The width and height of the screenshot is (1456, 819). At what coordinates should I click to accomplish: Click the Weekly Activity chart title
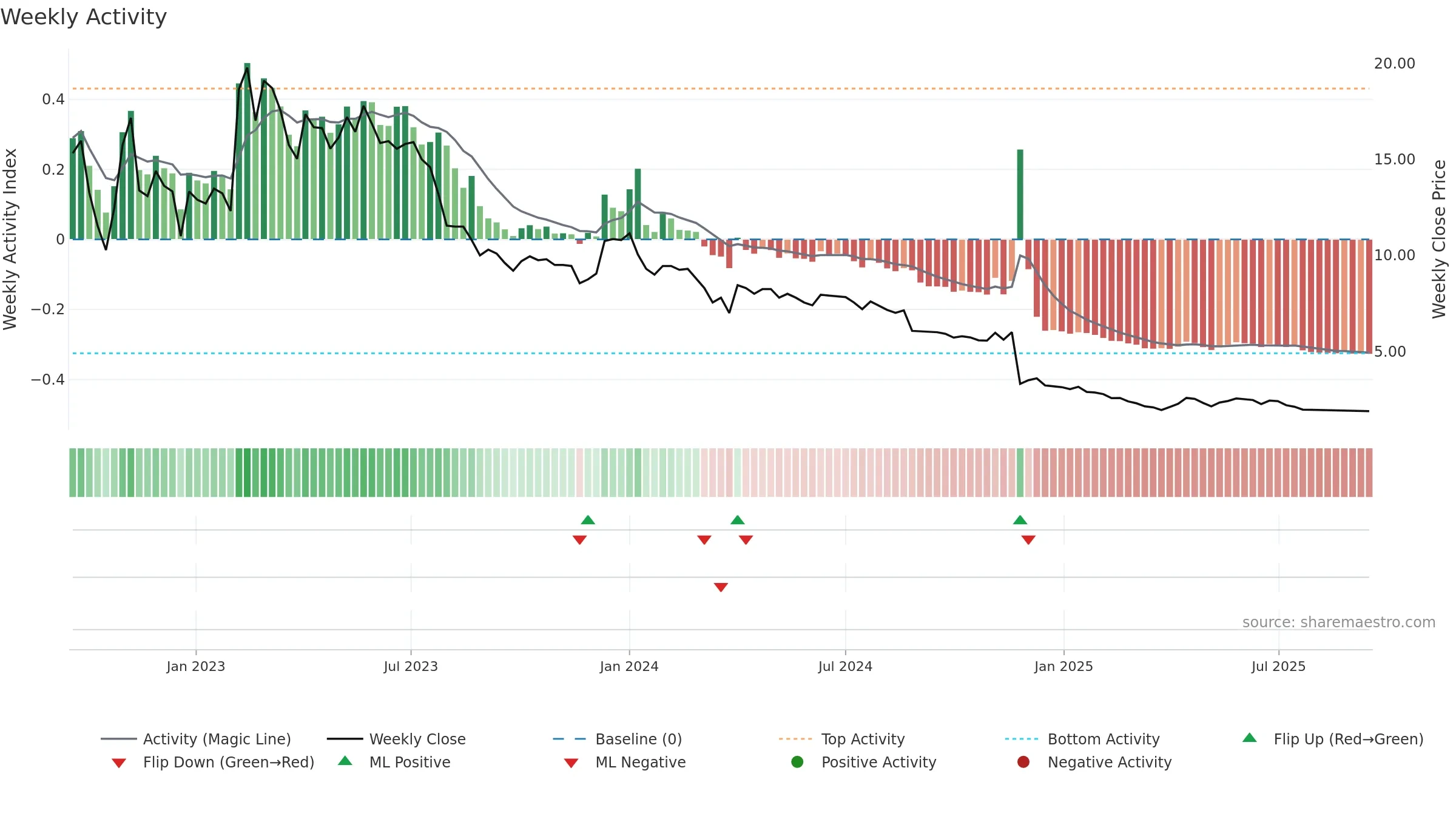[84, 17]
